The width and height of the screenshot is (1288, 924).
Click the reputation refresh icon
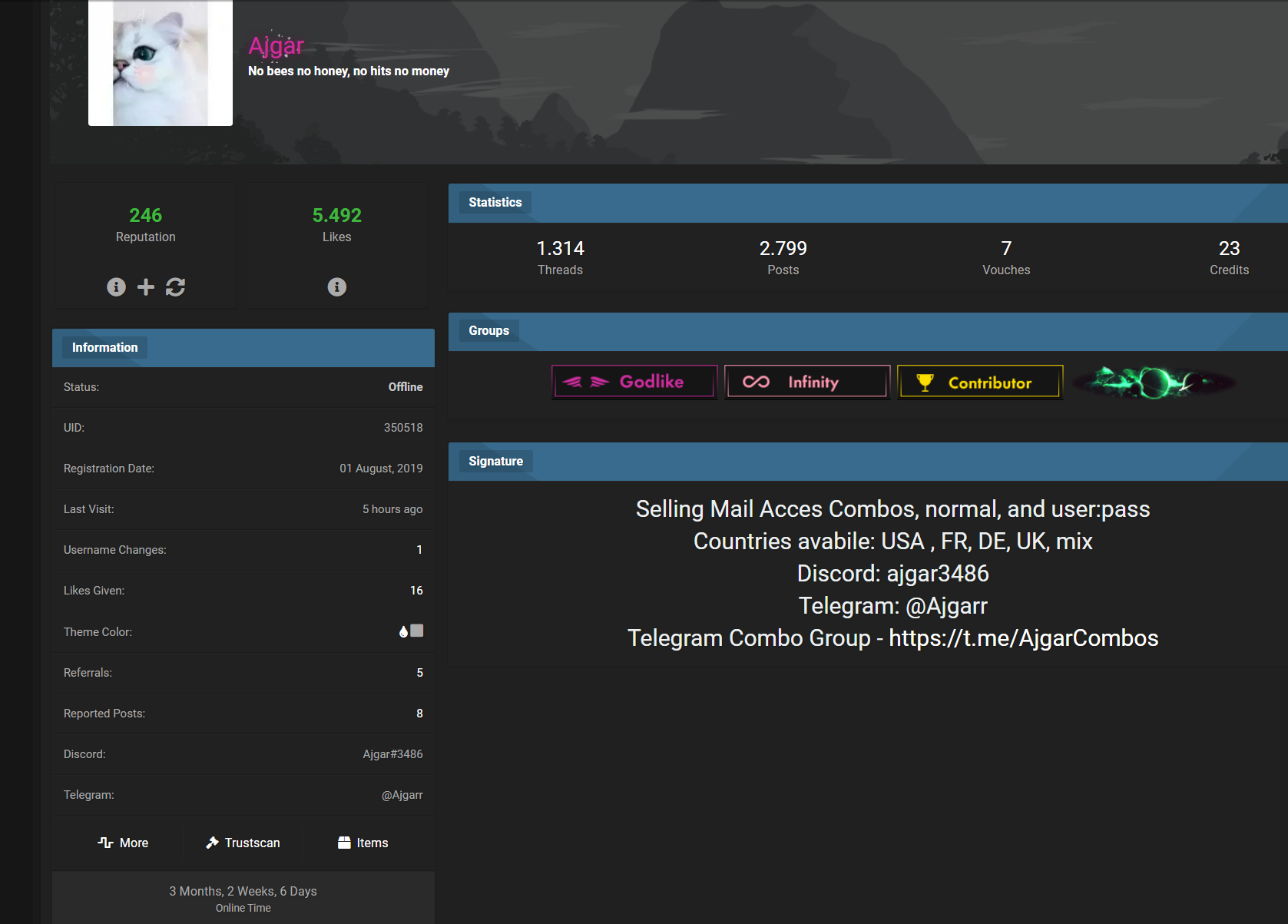tap(175, 287)
